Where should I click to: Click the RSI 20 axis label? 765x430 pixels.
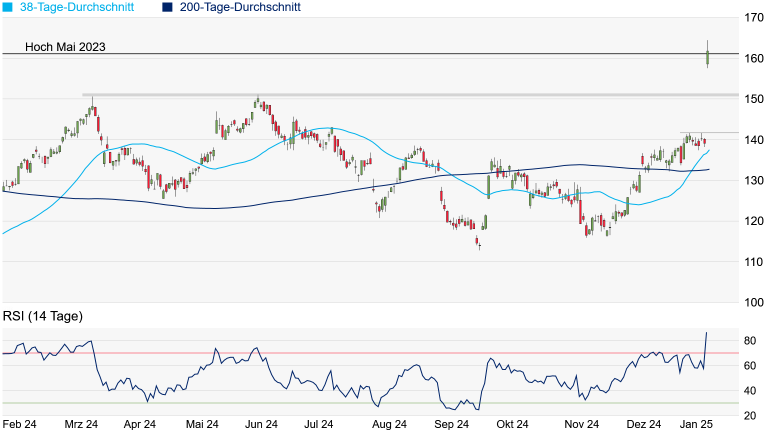[749, 414]
